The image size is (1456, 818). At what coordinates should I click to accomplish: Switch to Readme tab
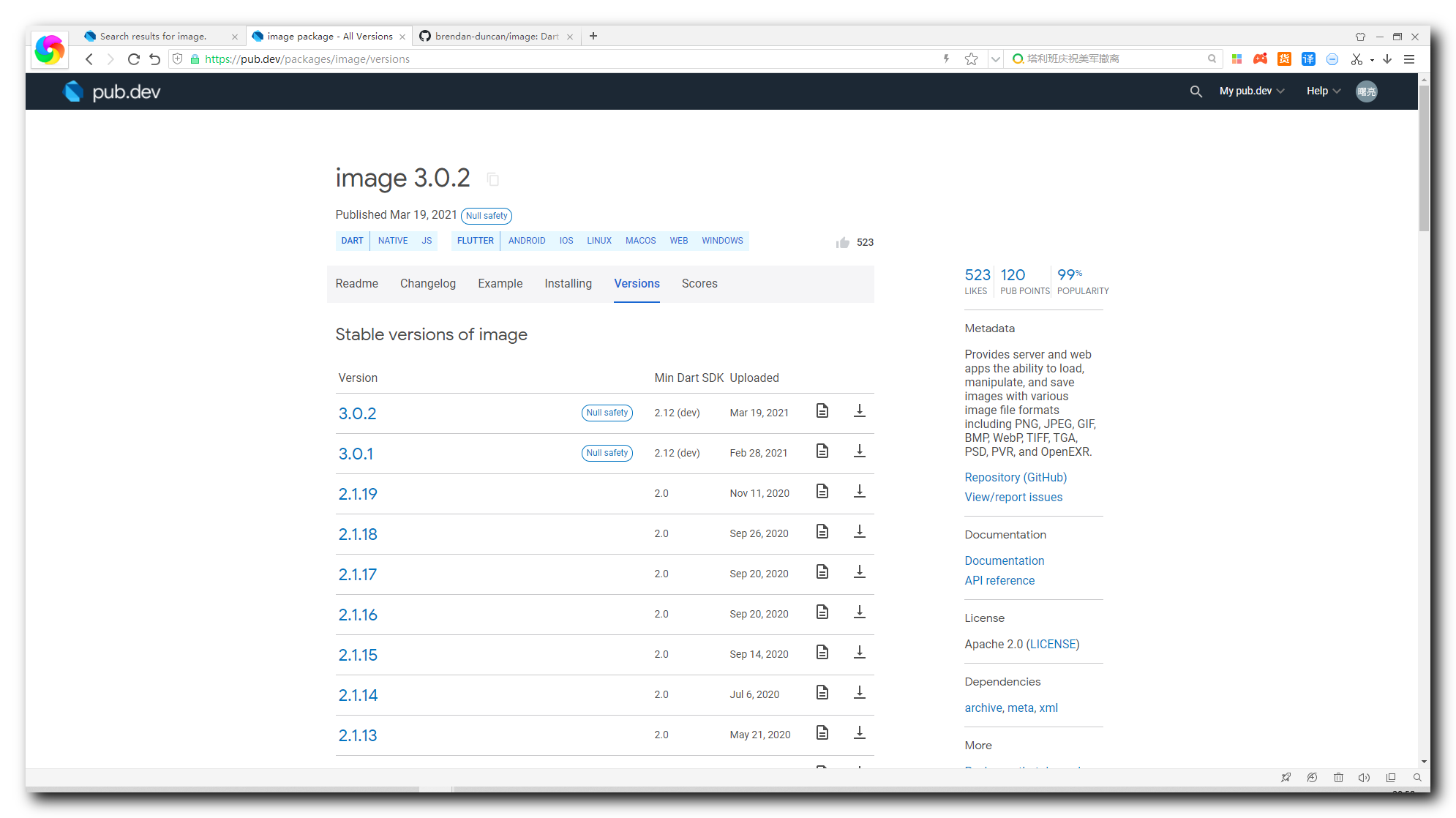(357, 284)
